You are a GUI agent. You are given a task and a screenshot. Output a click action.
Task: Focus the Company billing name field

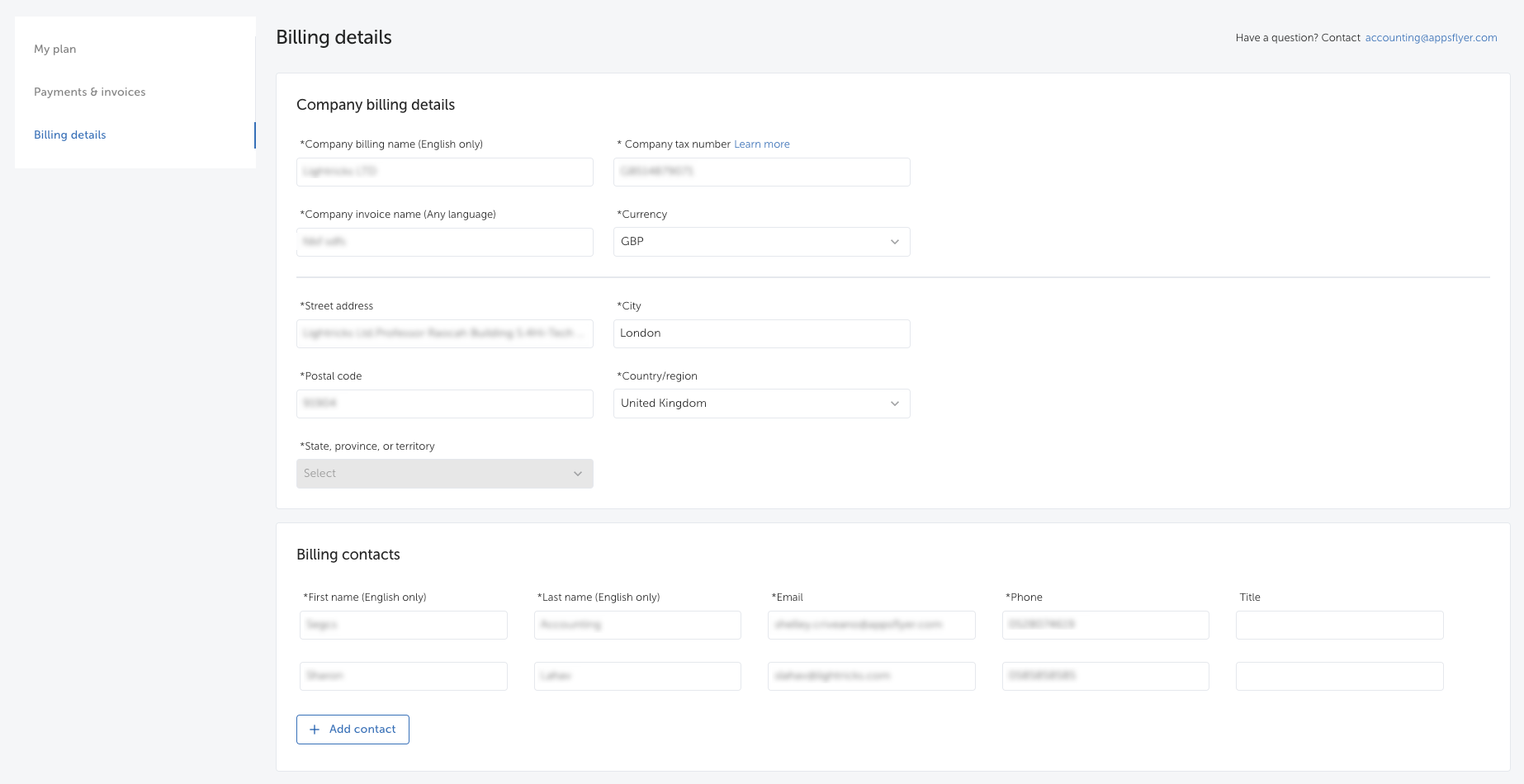pos(444,172)
